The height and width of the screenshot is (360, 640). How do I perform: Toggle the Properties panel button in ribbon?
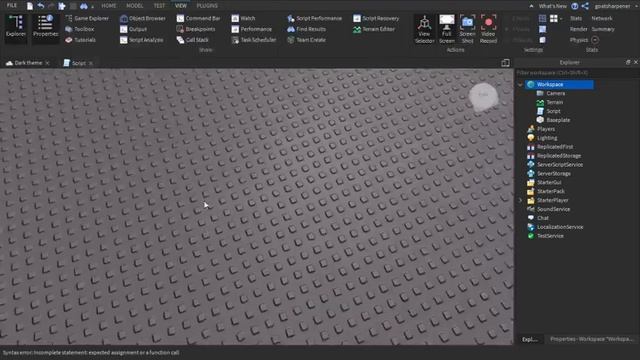[x=45, y=27]
